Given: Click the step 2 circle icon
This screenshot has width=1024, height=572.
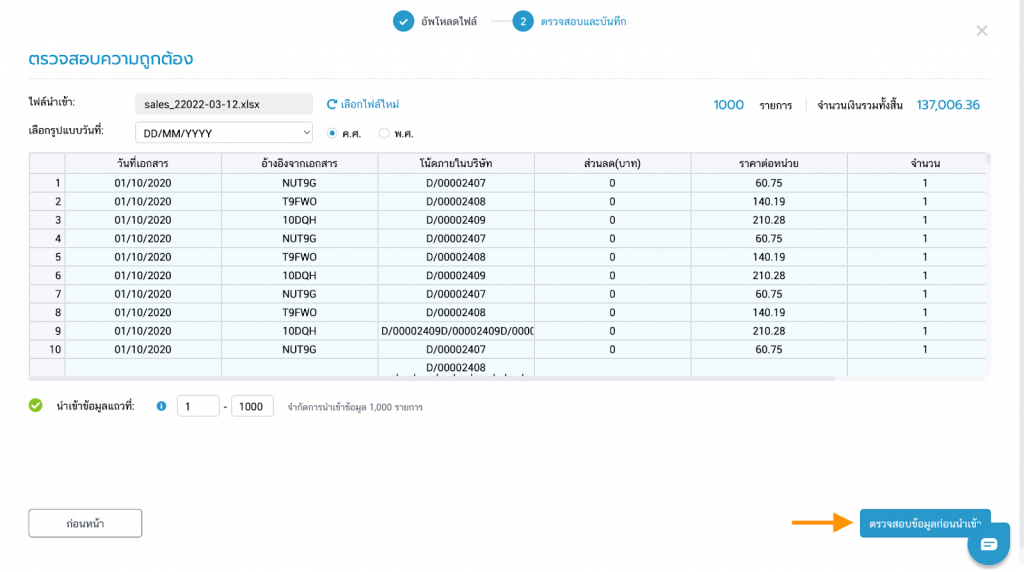Looking at the screenshot, I should pyautogui.click(x=522, y=21).
